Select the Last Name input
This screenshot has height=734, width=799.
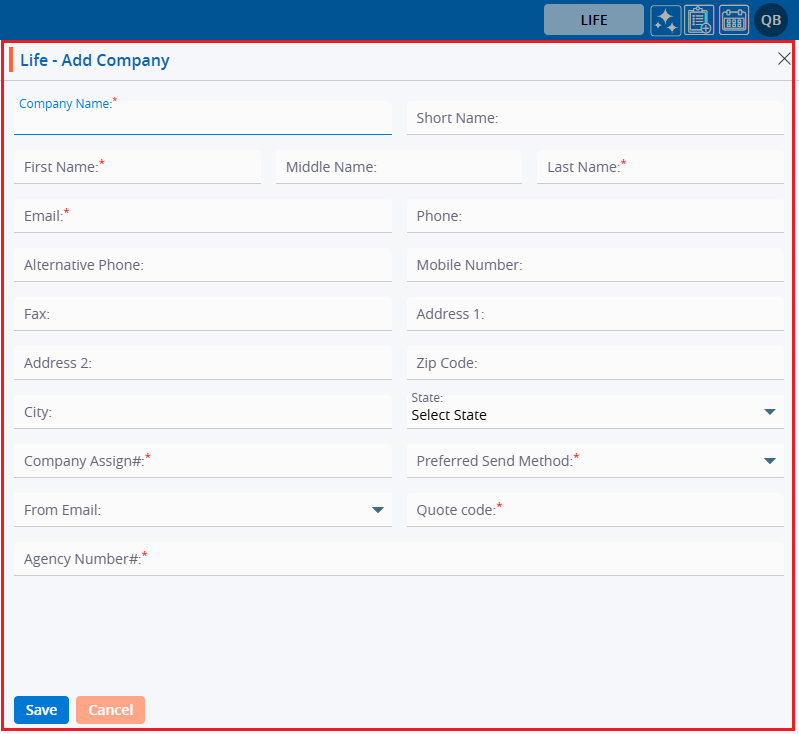coord(660,167)
